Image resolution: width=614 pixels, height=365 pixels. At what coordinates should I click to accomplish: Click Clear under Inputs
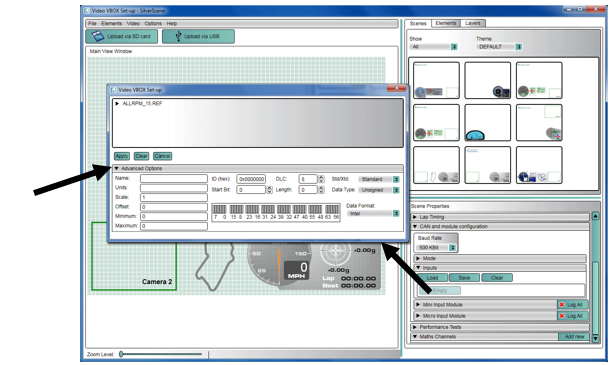(497, 278)
